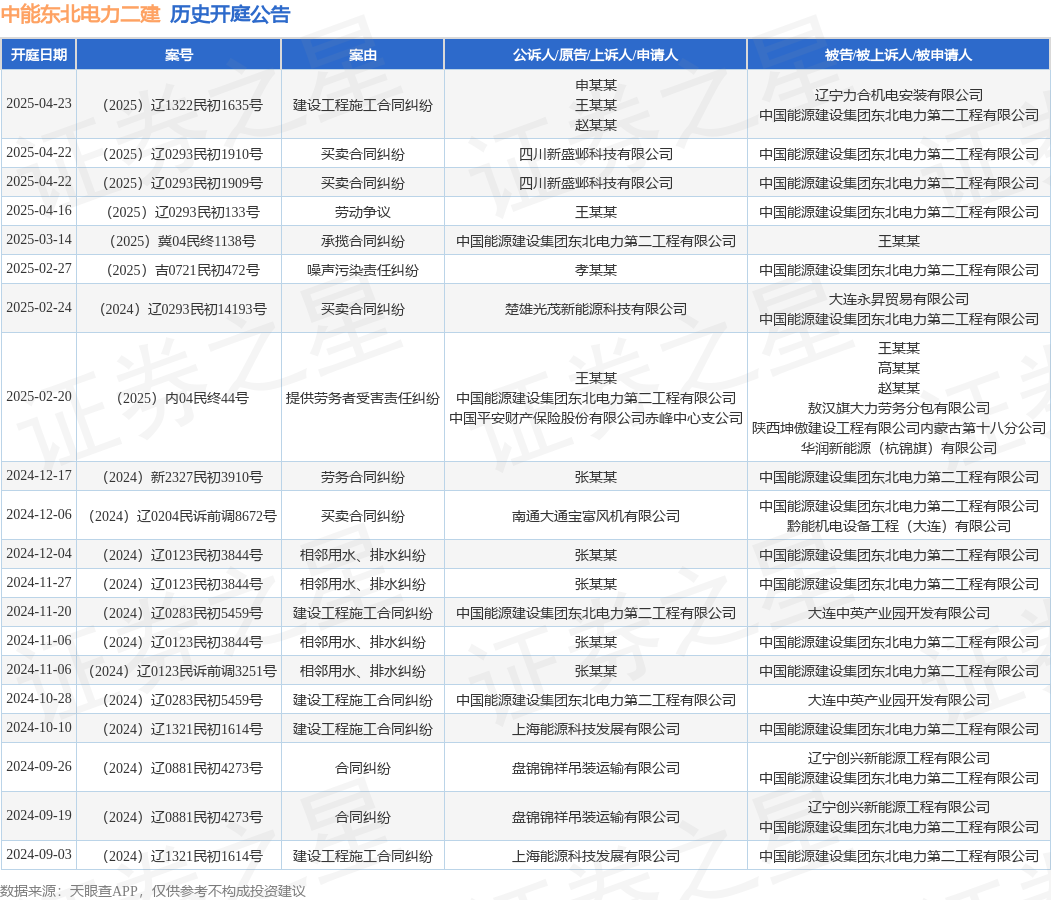Select date cell 2024-12-17
The height and width of the screenshot is (900, 1051).
coord(39,475)
